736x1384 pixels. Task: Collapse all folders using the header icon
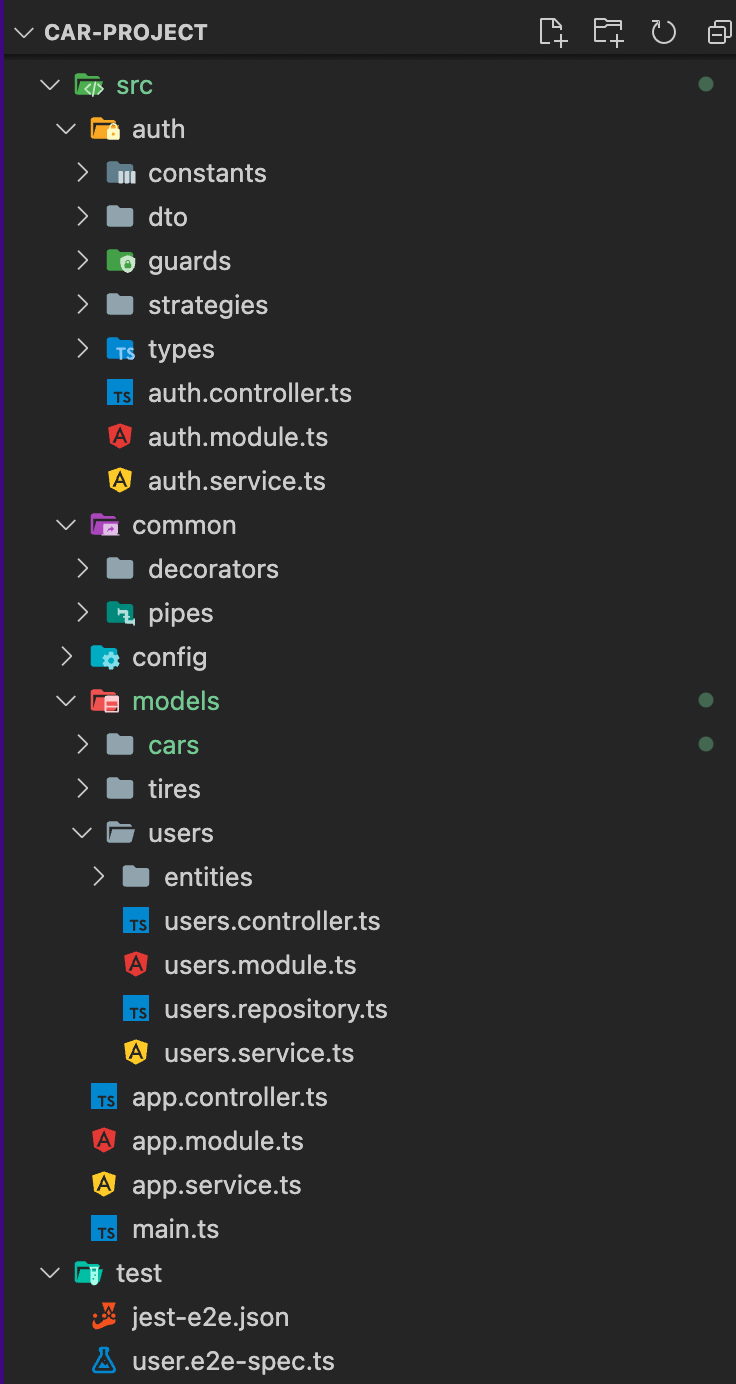(719, 32)
